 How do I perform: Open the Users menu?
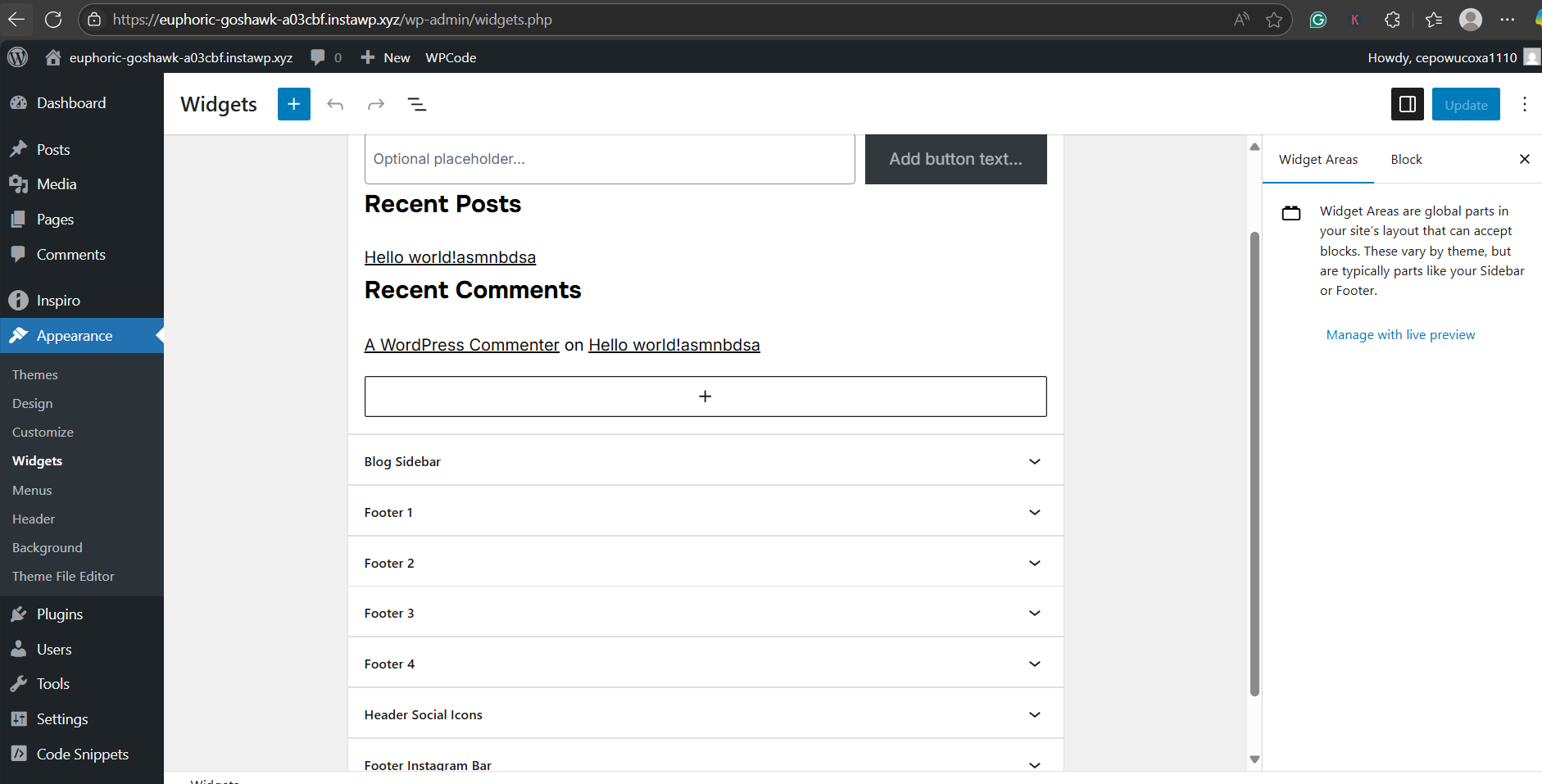point(82,650)
